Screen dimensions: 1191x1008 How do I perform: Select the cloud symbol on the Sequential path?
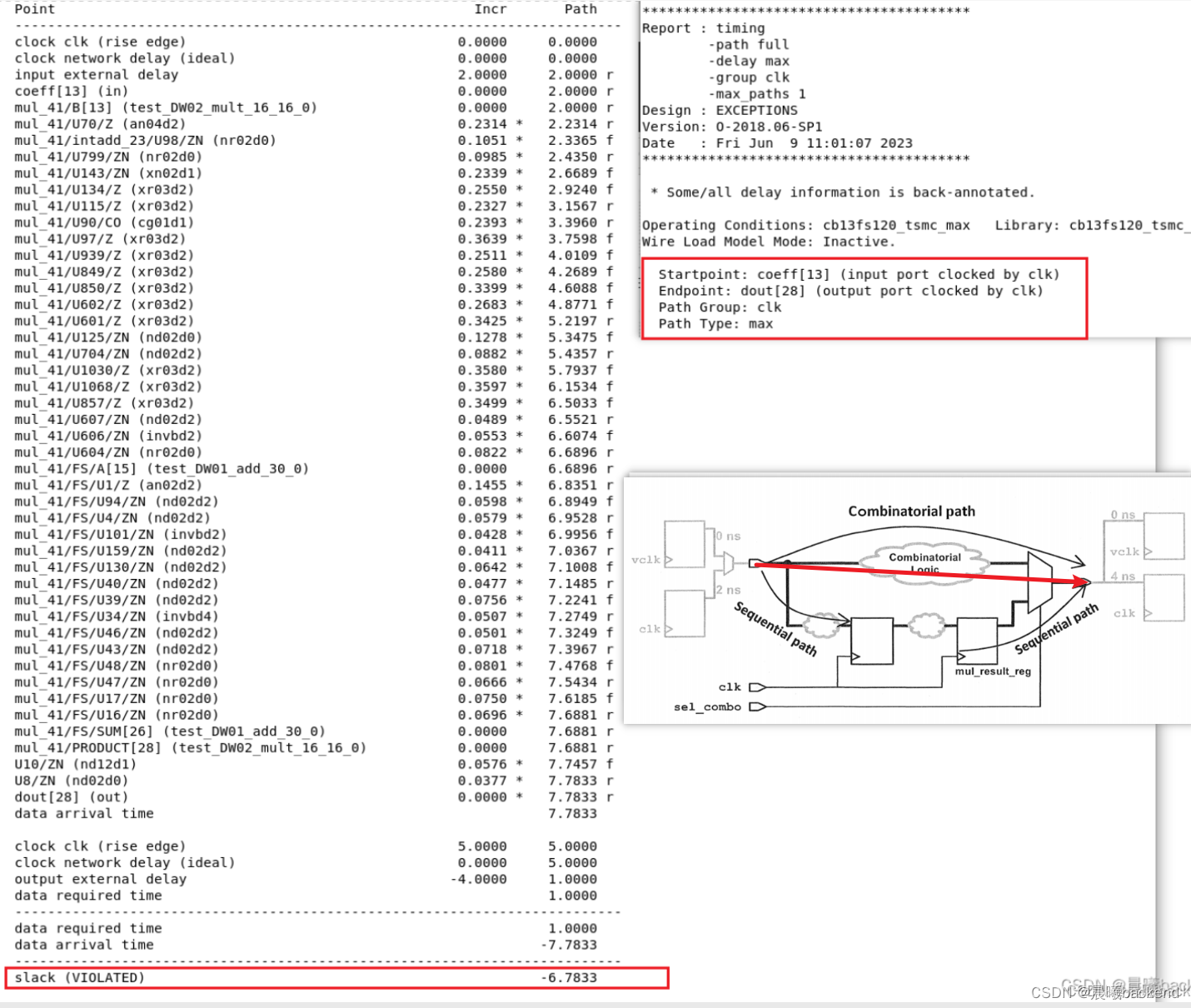(x=820, y=627)
